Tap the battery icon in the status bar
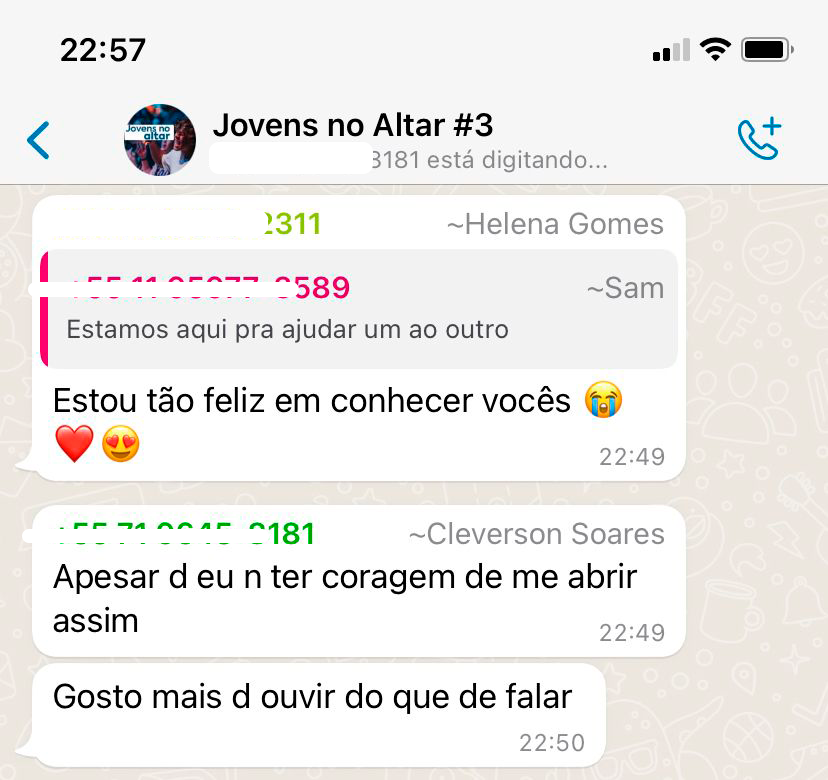The height and width of the screenshot is (780, 828). tap(767, 50)
